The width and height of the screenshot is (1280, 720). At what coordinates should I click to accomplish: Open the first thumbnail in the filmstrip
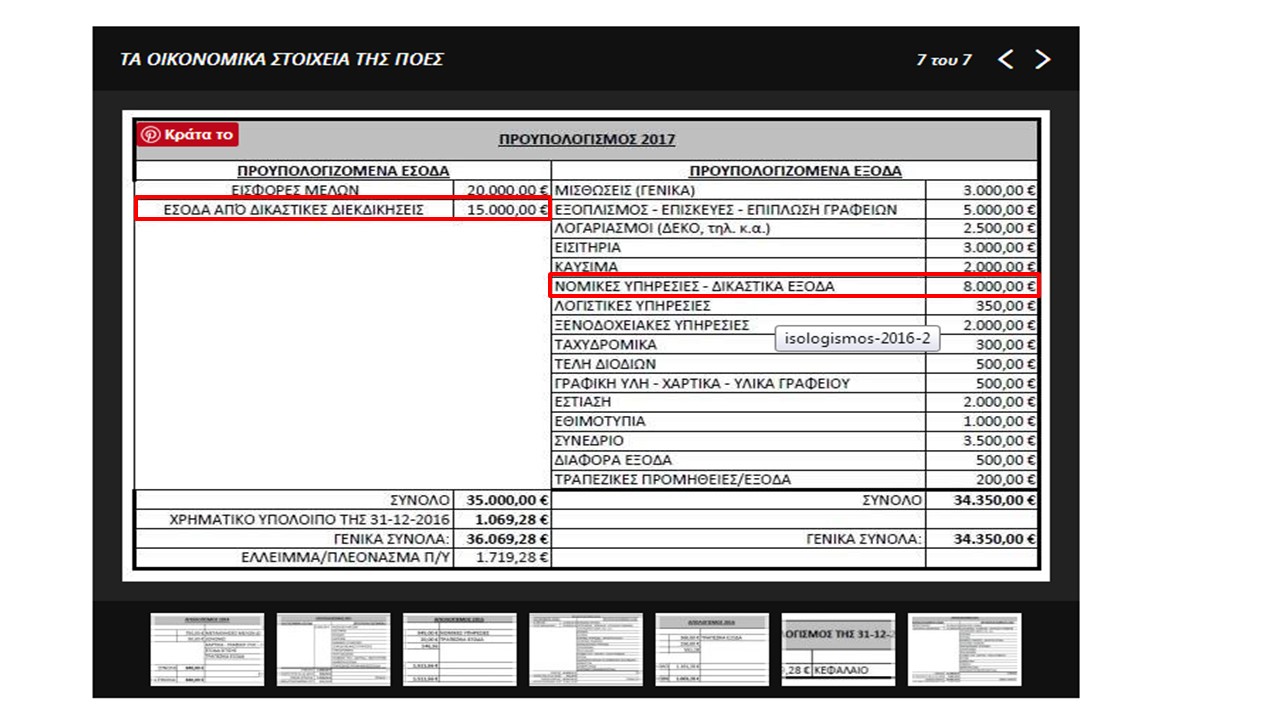click(207, 649)
